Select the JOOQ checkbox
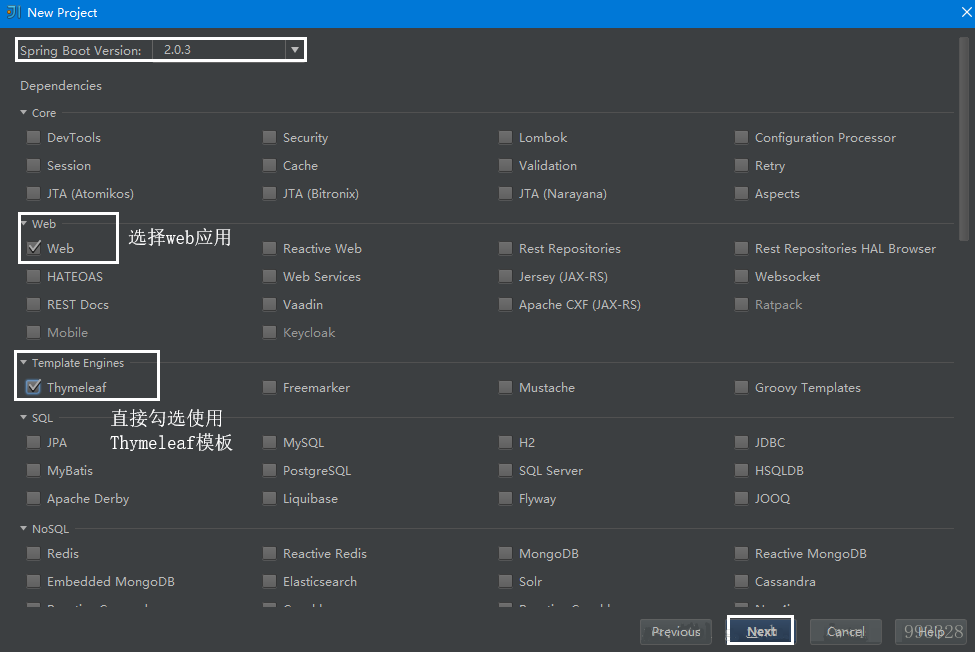The height and width of the screenshot is (652, 975). [741, 498]
